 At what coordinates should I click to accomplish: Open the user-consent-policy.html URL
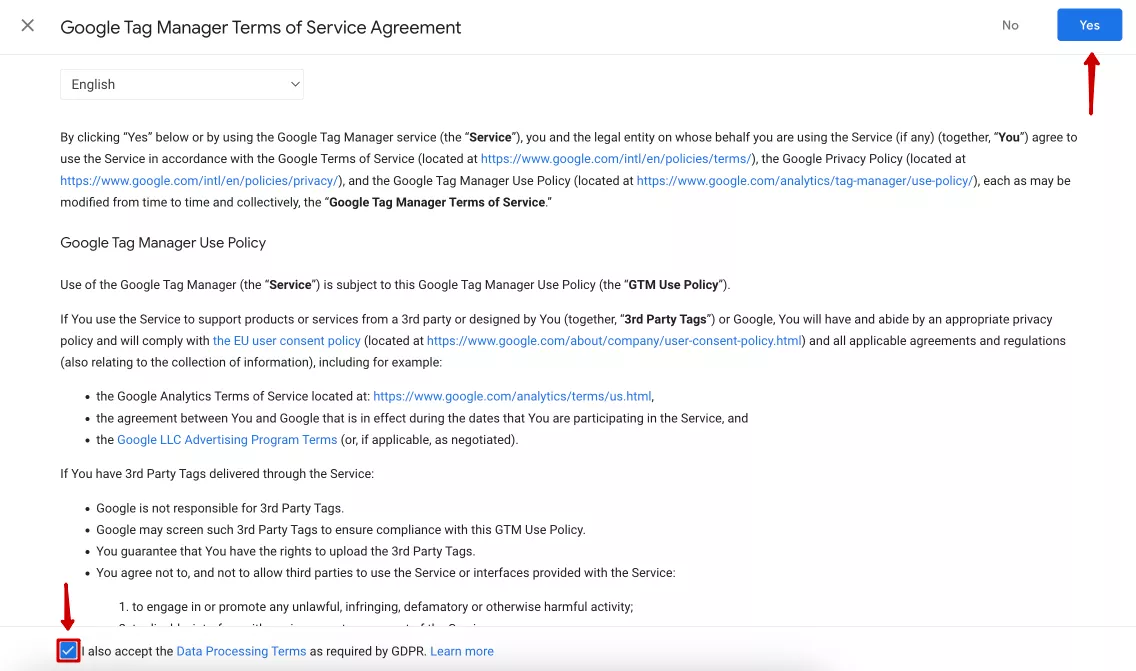614,341
